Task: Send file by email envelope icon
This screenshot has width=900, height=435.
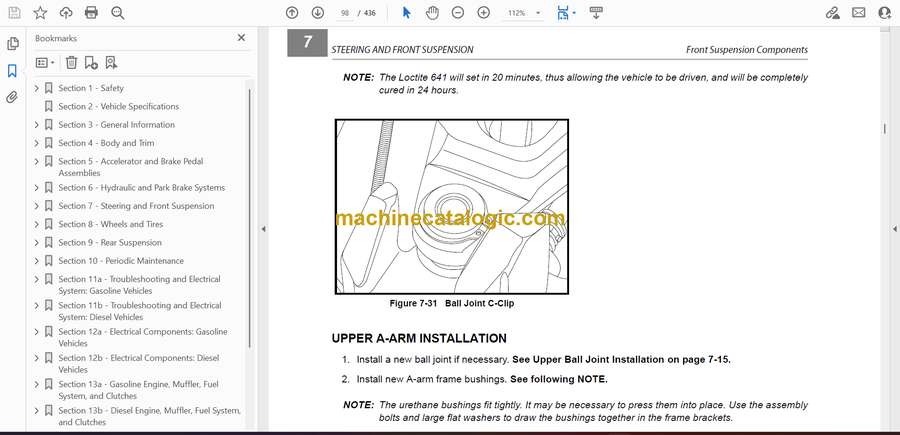Action: (x=859, y=13)
